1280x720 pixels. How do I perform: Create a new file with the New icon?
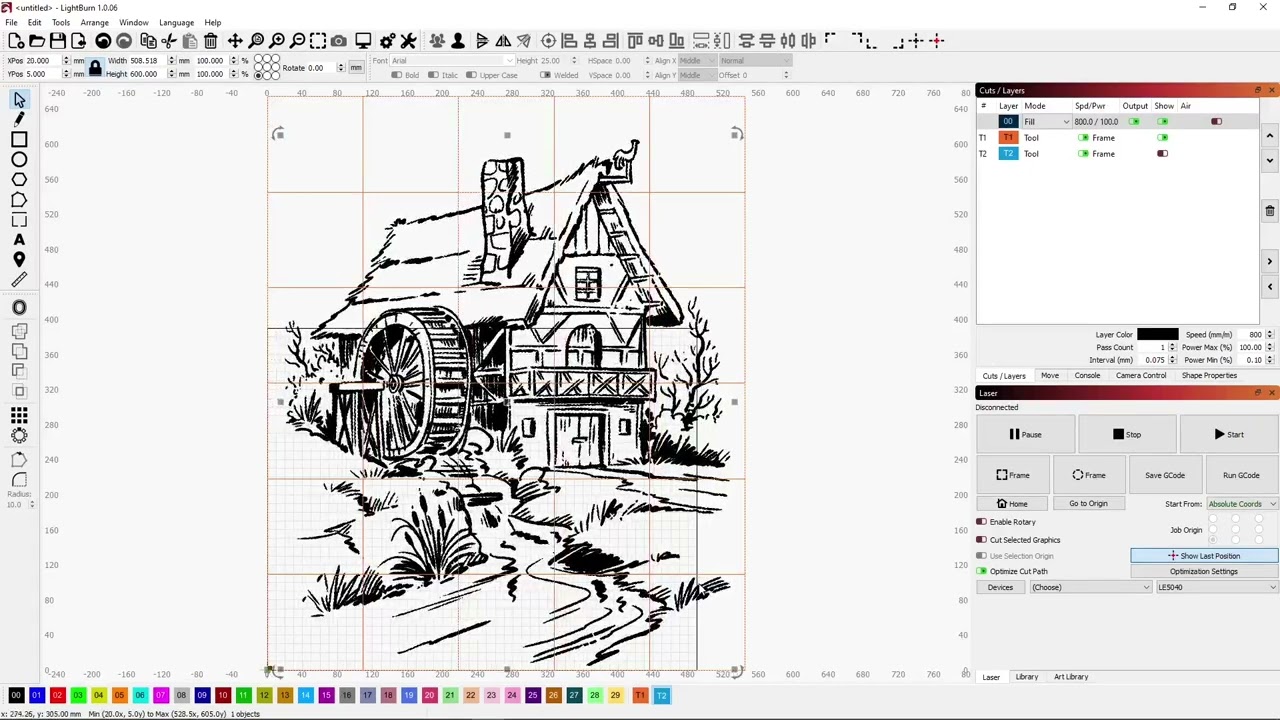tap(16, 41)
